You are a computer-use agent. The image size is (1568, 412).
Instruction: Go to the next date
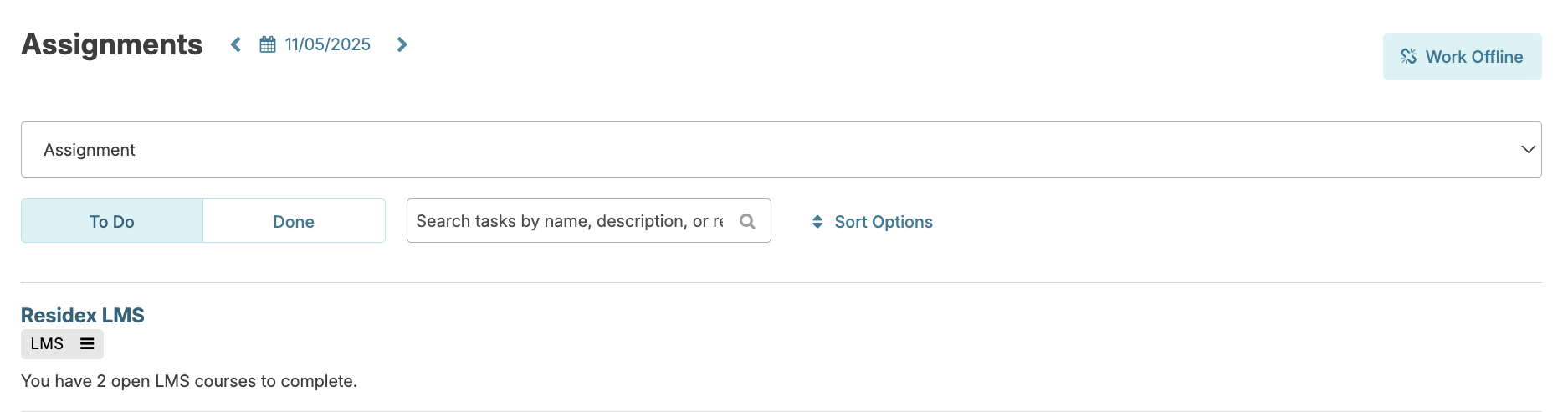[402, 44]
